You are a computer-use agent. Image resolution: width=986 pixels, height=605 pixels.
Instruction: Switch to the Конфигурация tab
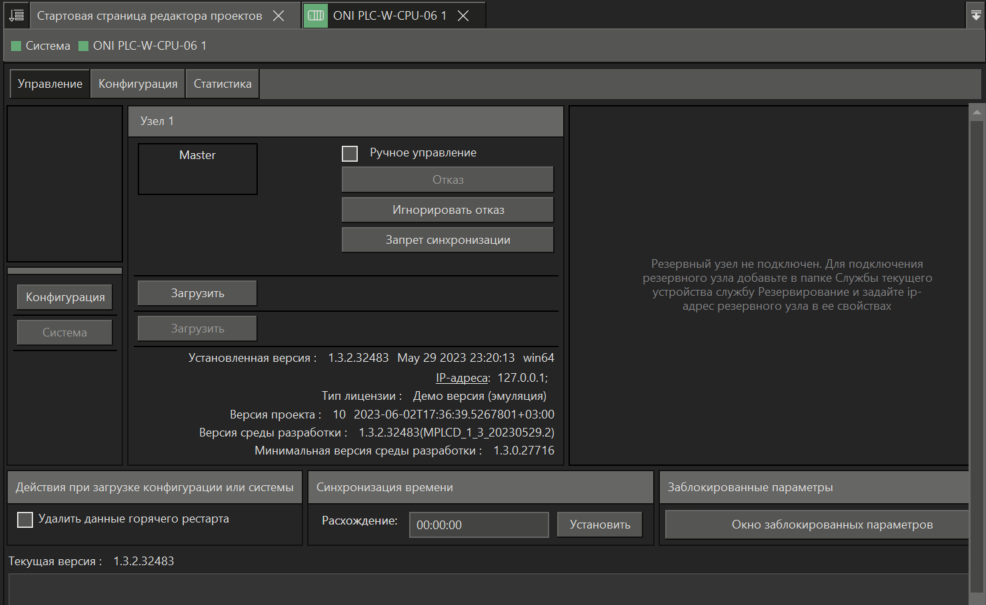pyautogui.click(x=138, y=84)
